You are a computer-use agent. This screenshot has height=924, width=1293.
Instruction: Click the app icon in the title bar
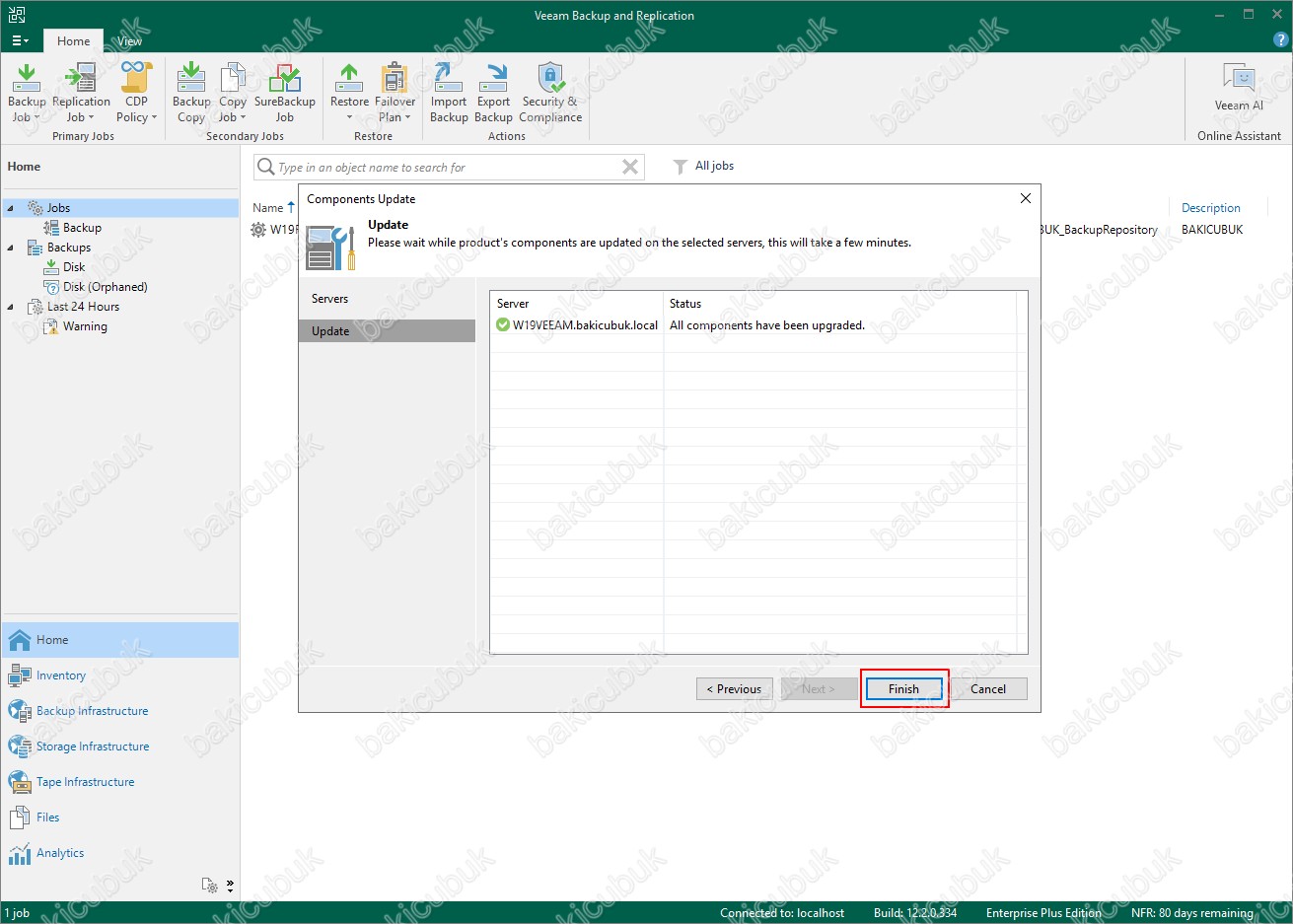tap(16, 15)
